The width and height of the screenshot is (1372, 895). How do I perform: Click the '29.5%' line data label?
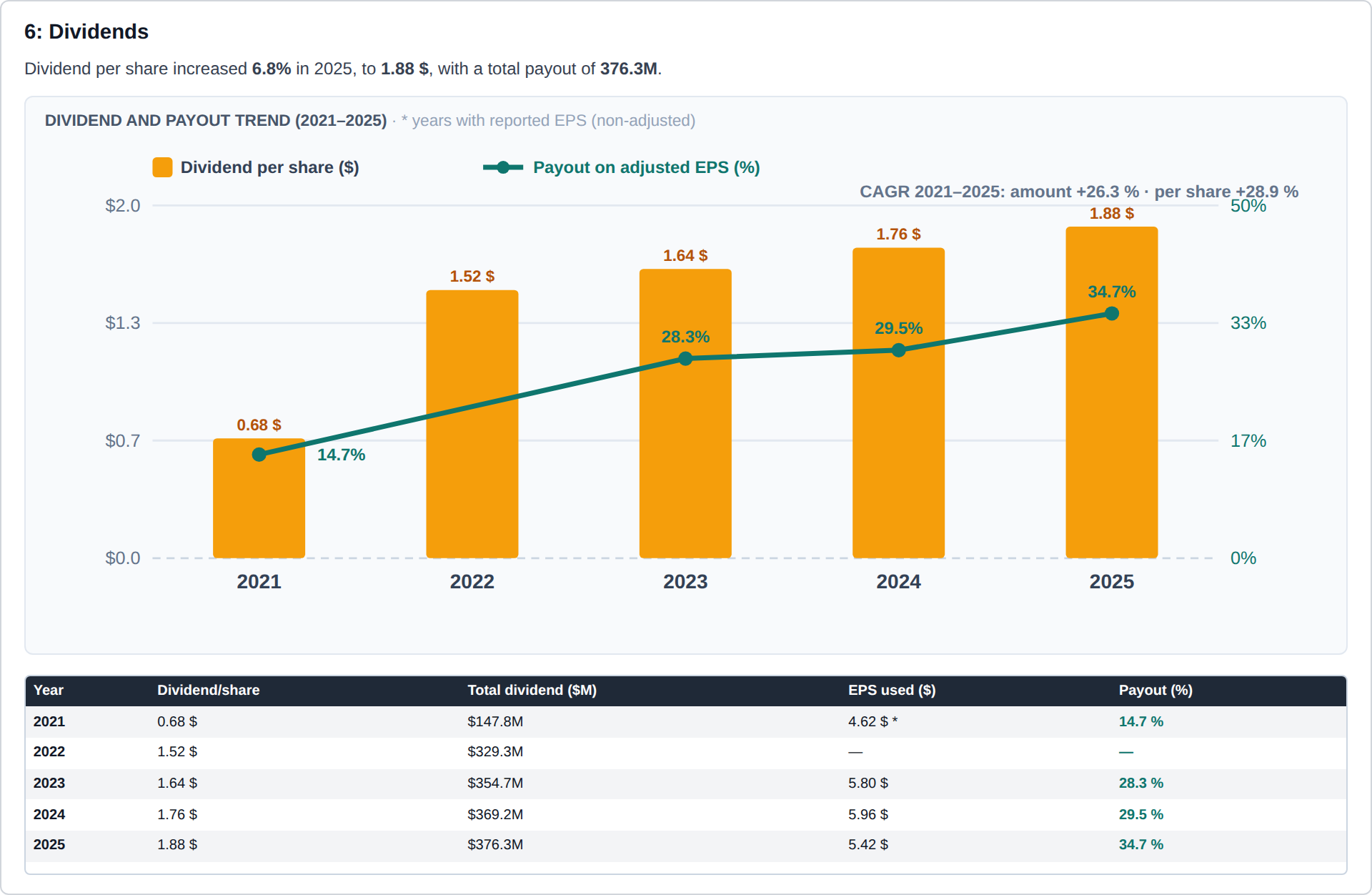point(899,328)
